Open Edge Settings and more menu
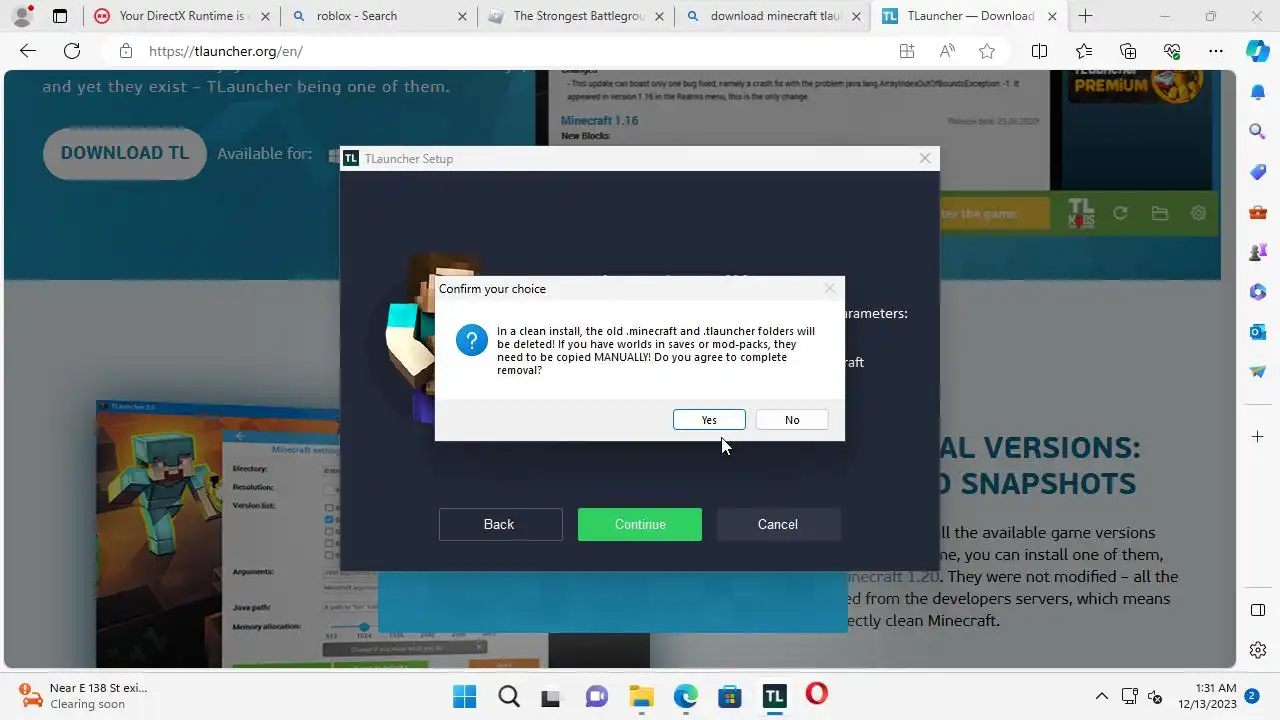 (x=1216, y=51)
